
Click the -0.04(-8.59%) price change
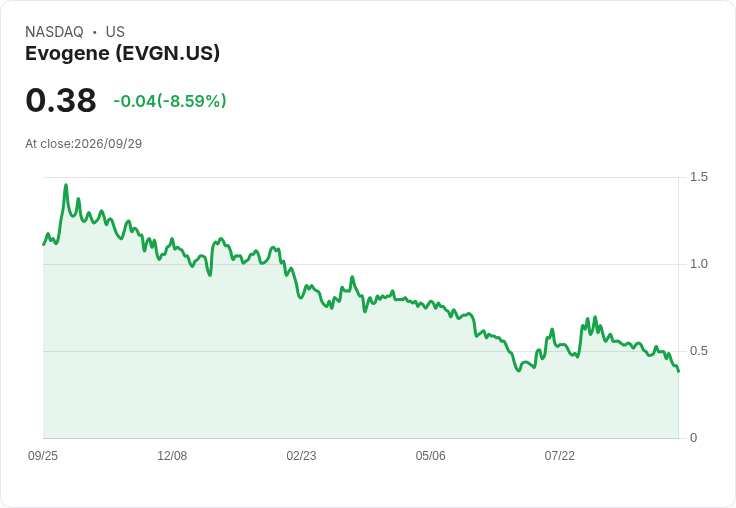tap(170, 101)
